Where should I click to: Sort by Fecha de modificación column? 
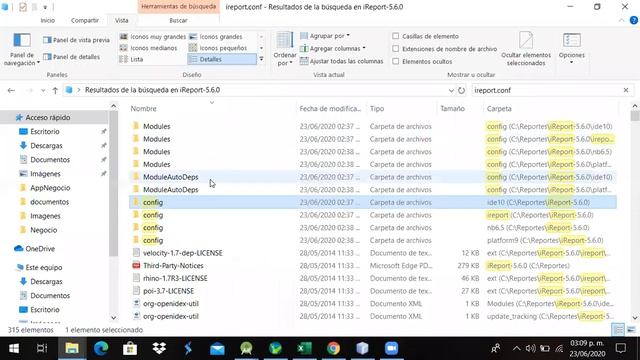pyautogui.click(x=330, y=109)
